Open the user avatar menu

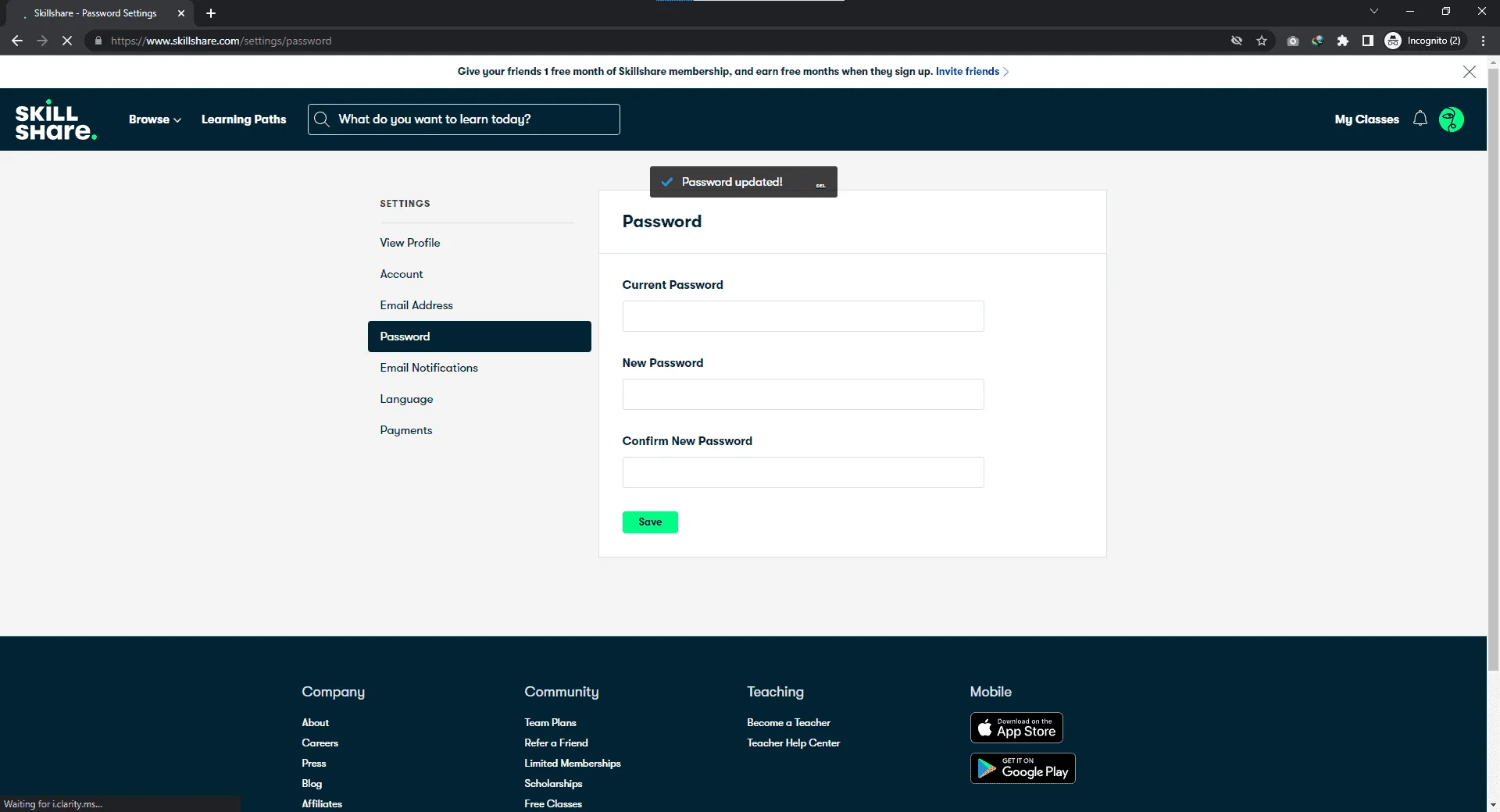[x=1451, y=119]
